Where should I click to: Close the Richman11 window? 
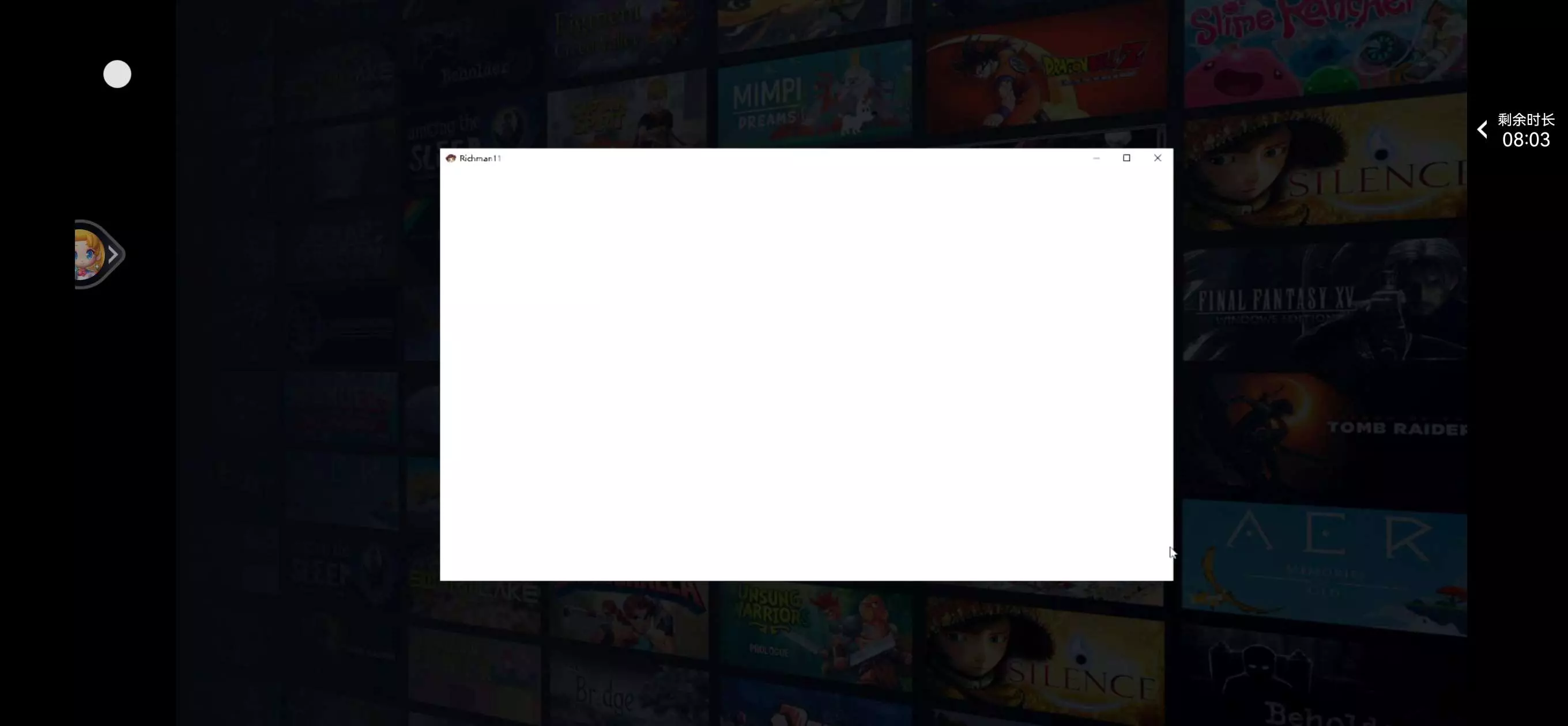(1157, 158)
